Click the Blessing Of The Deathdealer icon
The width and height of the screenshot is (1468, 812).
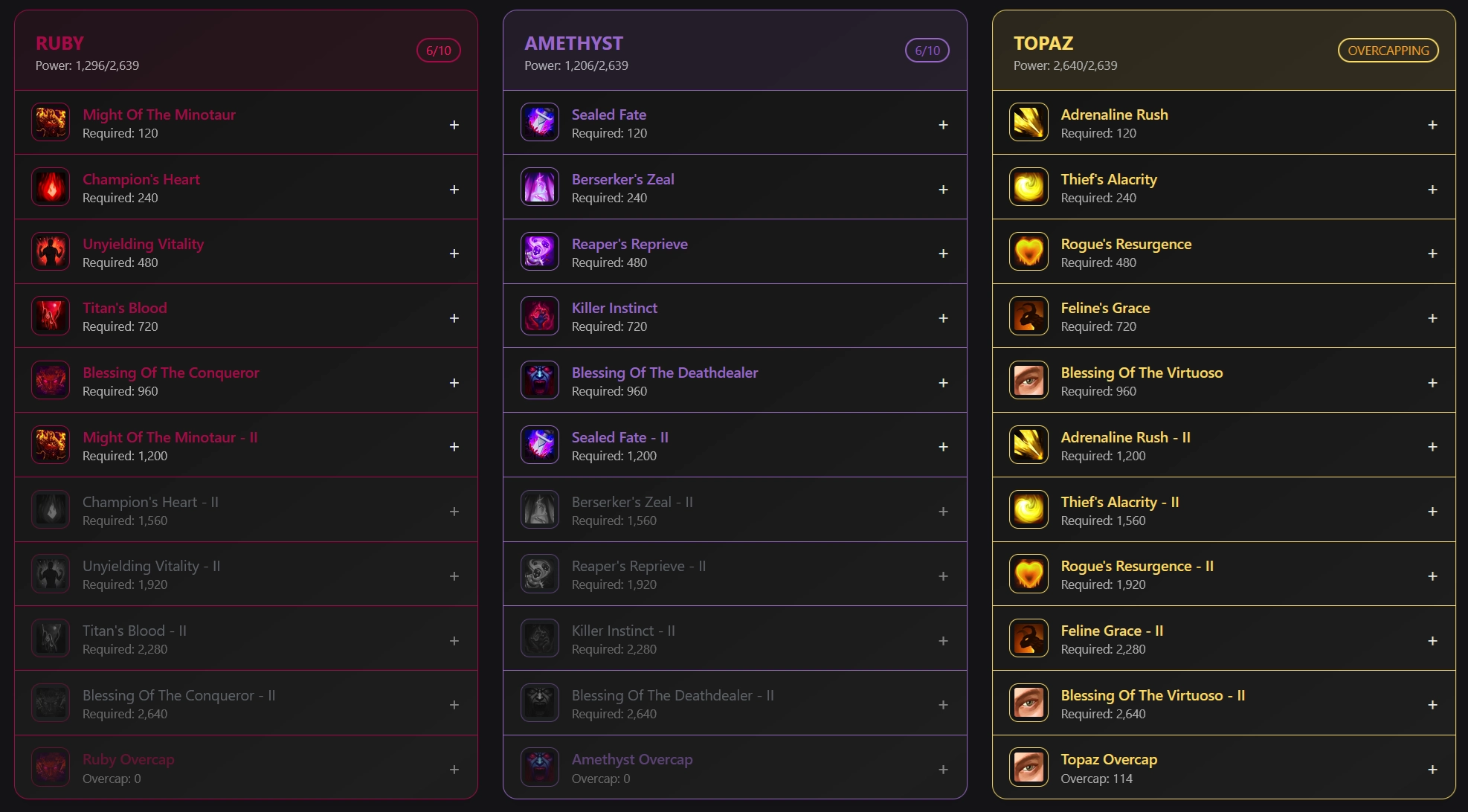click(x=540, y=381)
